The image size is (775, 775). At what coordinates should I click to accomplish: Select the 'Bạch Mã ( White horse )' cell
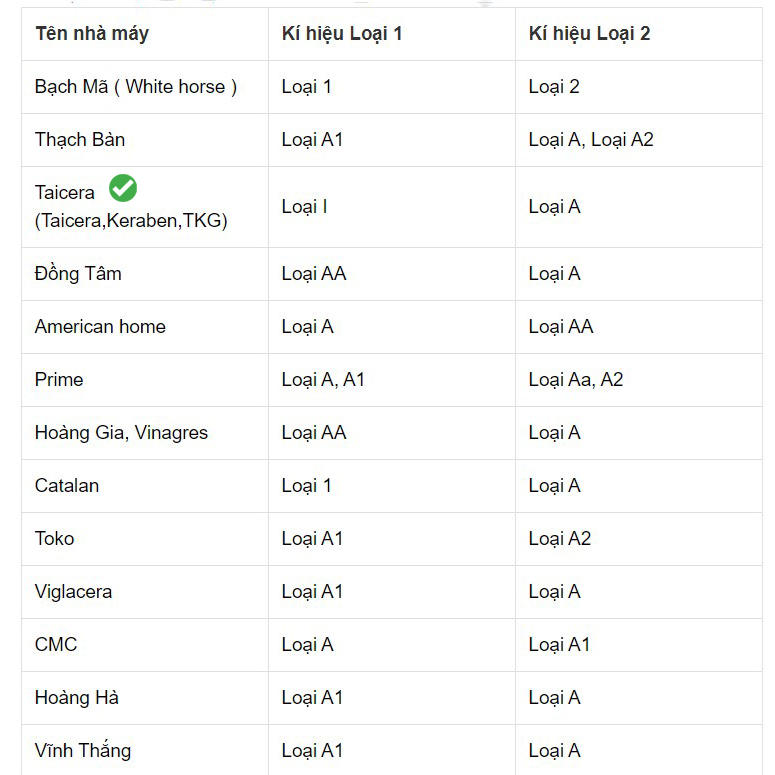[136, 87]
